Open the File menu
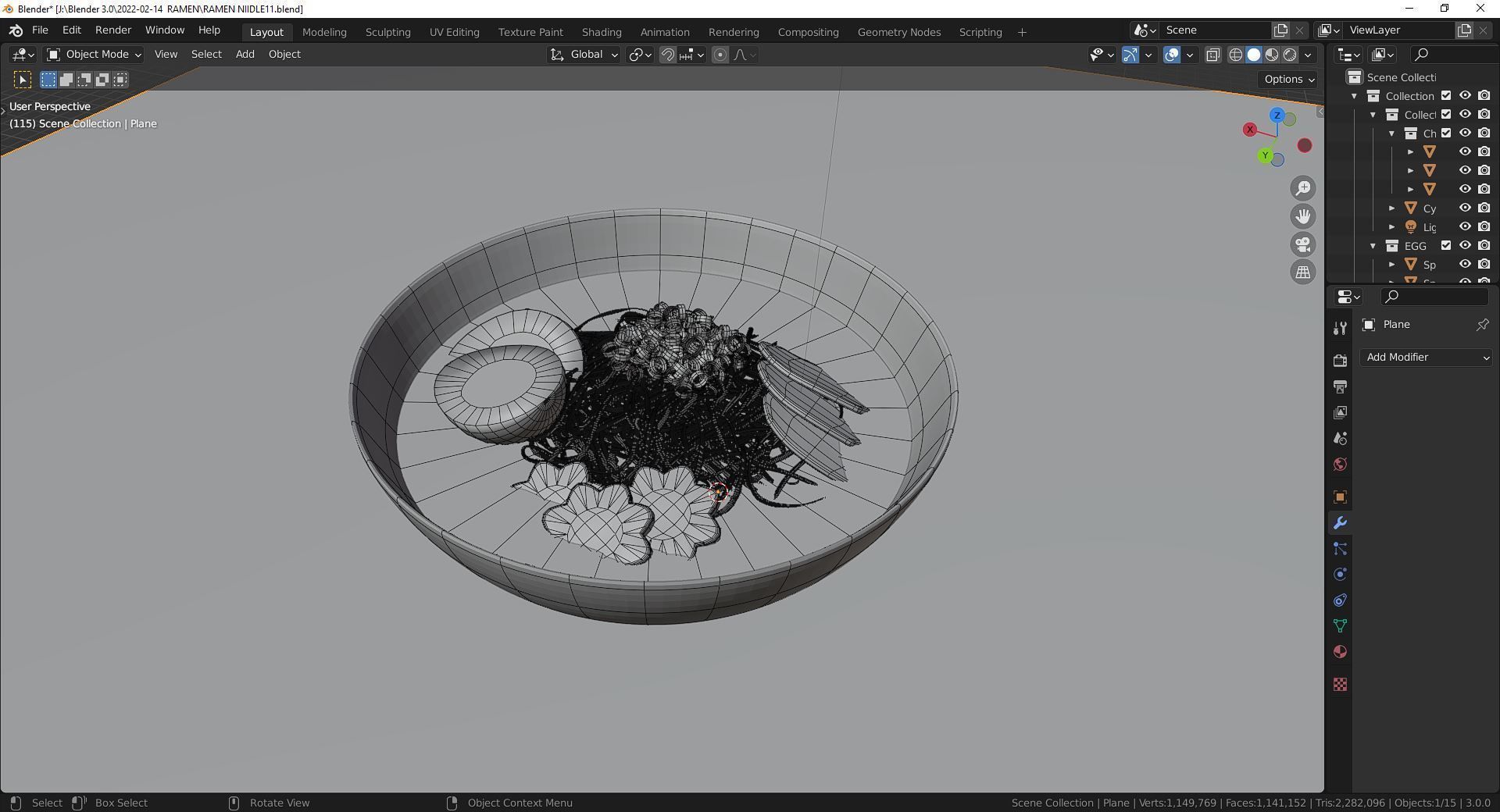The image size is (1500, 812). point(40,30)
